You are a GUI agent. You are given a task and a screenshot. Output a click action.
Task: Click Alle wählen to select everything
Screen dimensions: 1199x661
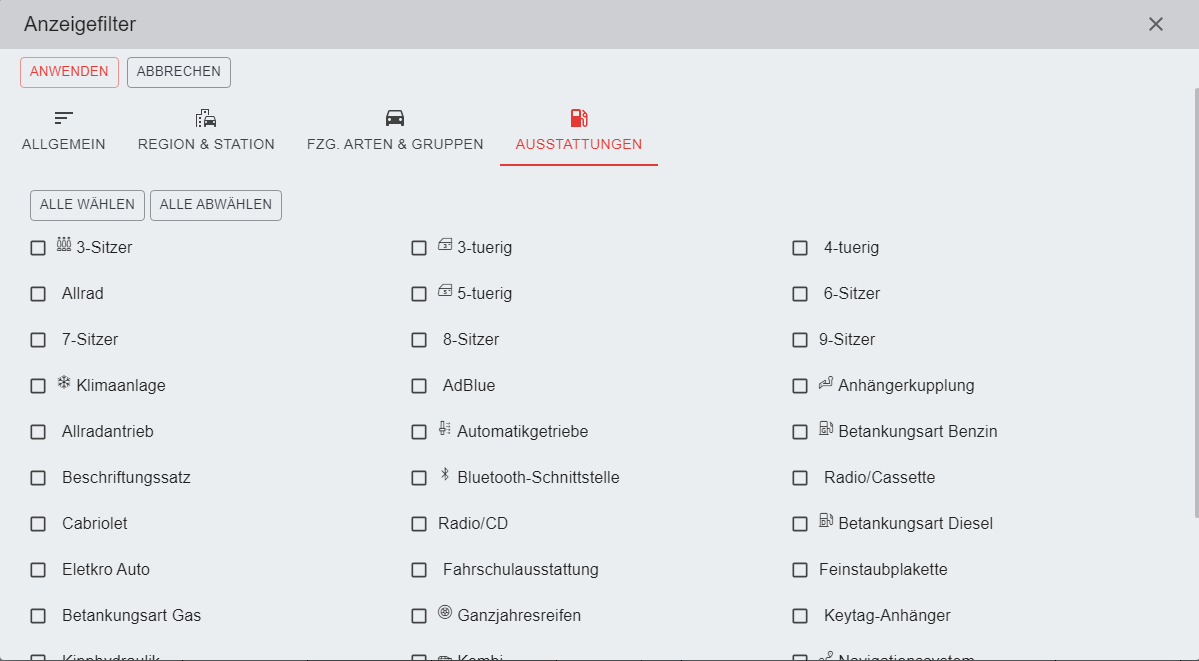87,205
